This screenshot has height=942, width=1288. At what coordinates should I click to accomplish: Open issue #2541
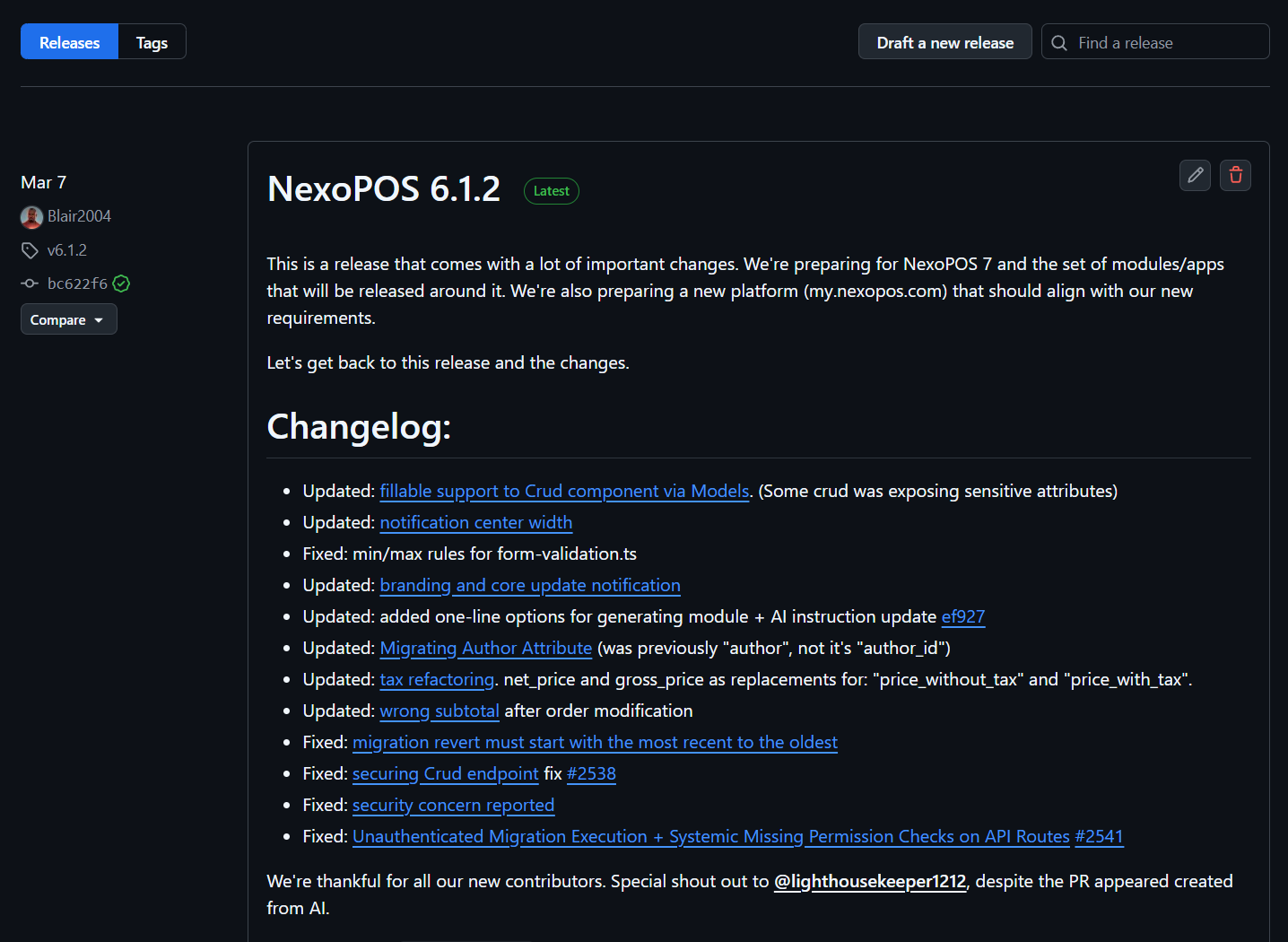1099,837
